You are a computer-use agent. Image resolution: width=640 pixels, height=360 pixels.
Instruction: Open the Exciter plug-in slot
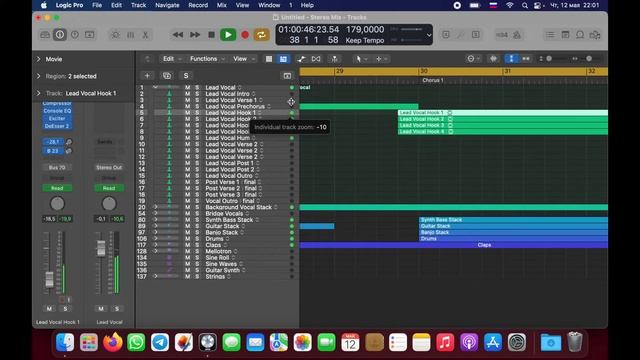[x=57, y=118]
